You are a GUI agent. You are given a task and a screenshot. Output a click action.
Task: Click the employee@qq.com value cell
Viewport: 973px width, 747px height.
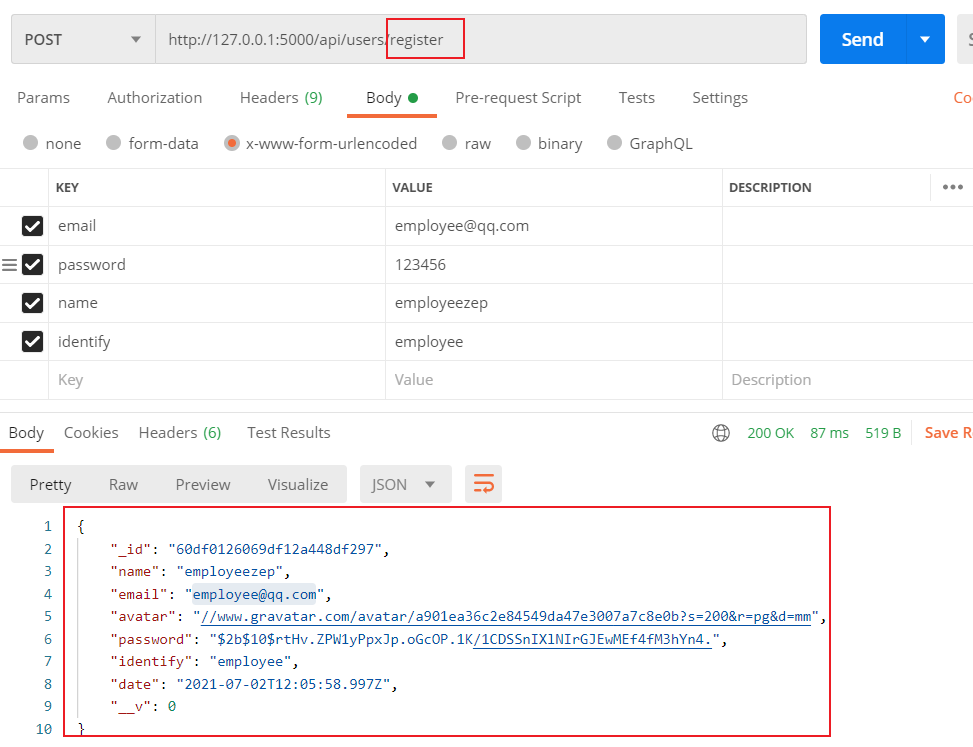pyautogui.click(x=554, y=226)
